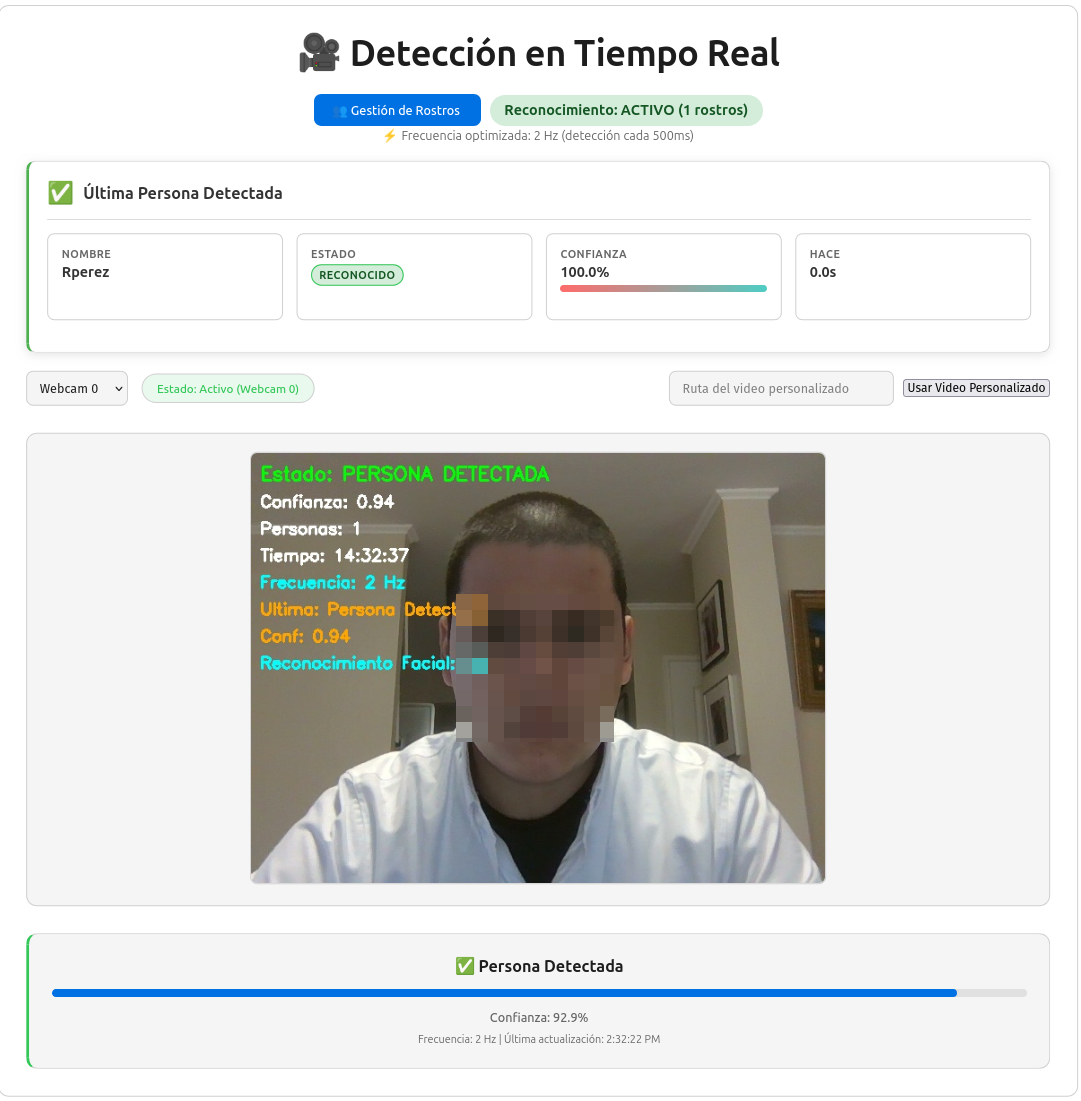Switch to the Gestión de Rostros tab
The width and height of the screenshot is (1081, 1101).
[x=397, y=110]
